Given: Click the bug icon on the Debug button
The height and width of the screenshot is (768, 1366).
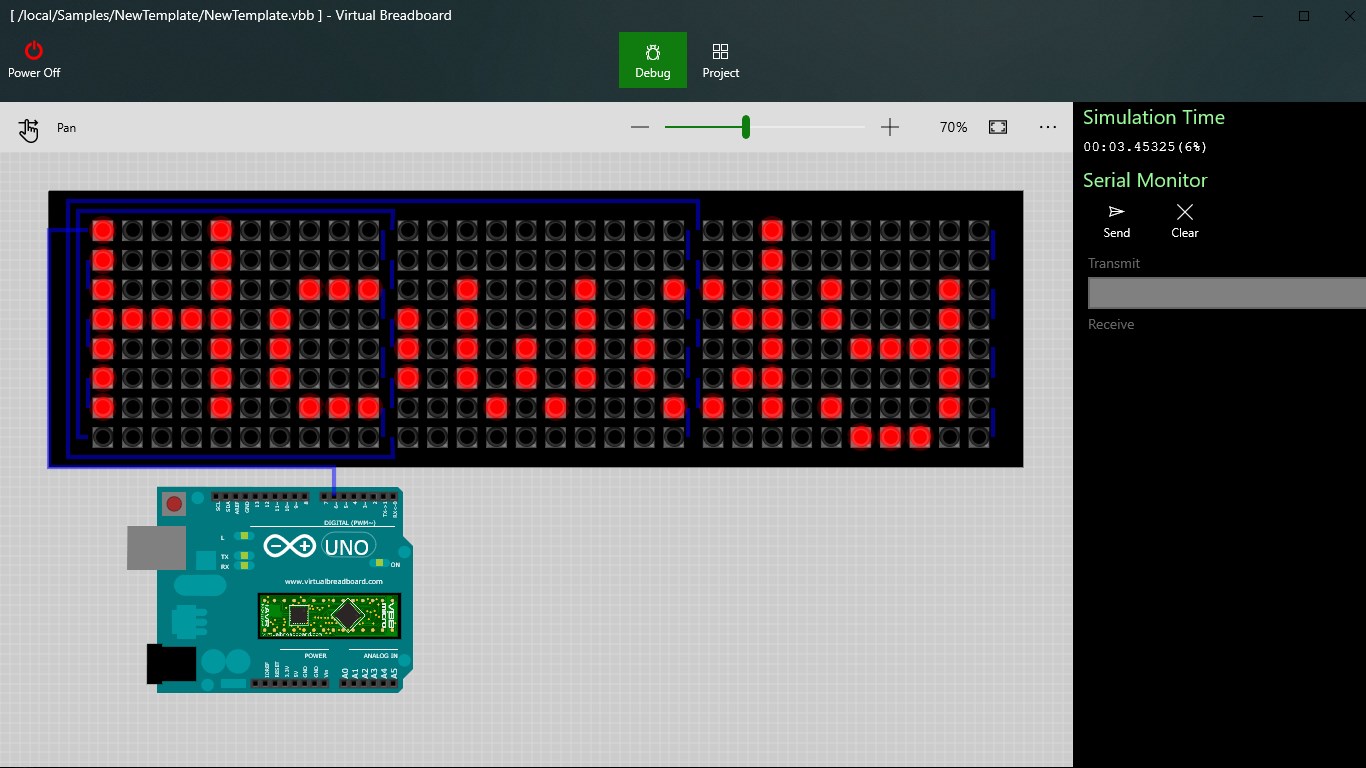Looking at the screenshot, I should (x=653, y=49).
